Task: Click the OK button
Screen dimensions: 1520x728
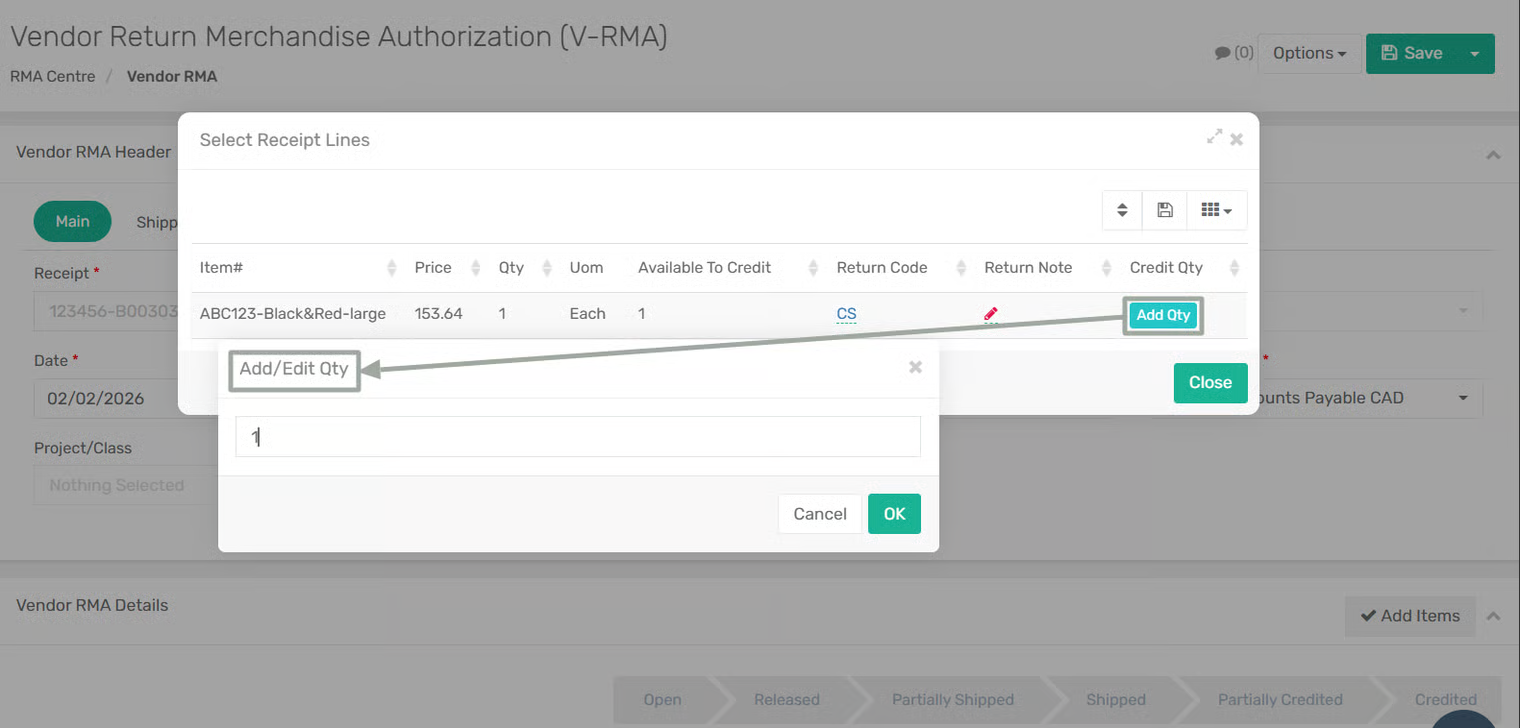Action: click(894, 514)
